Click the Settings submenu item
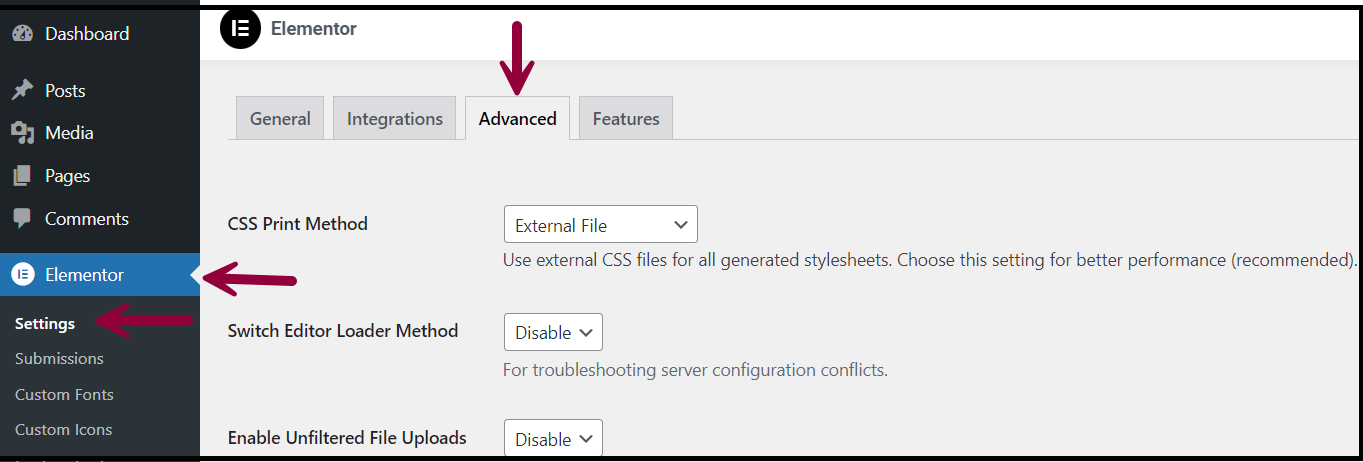Screen dimensions: 1363x462 tap(45, 323)
